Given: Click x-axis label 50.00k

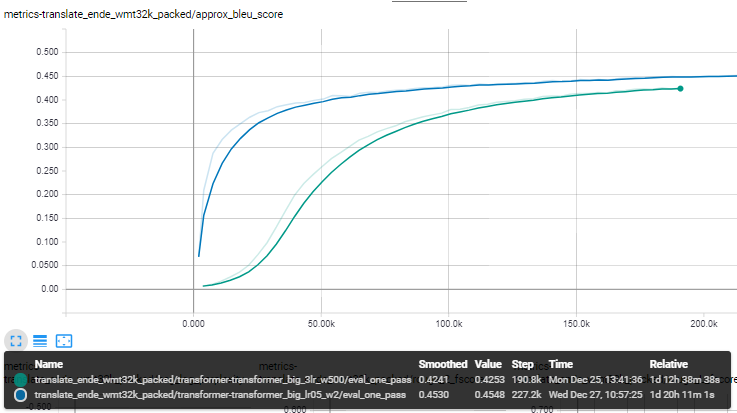Looking at the screenshot, I should point(321,324).
